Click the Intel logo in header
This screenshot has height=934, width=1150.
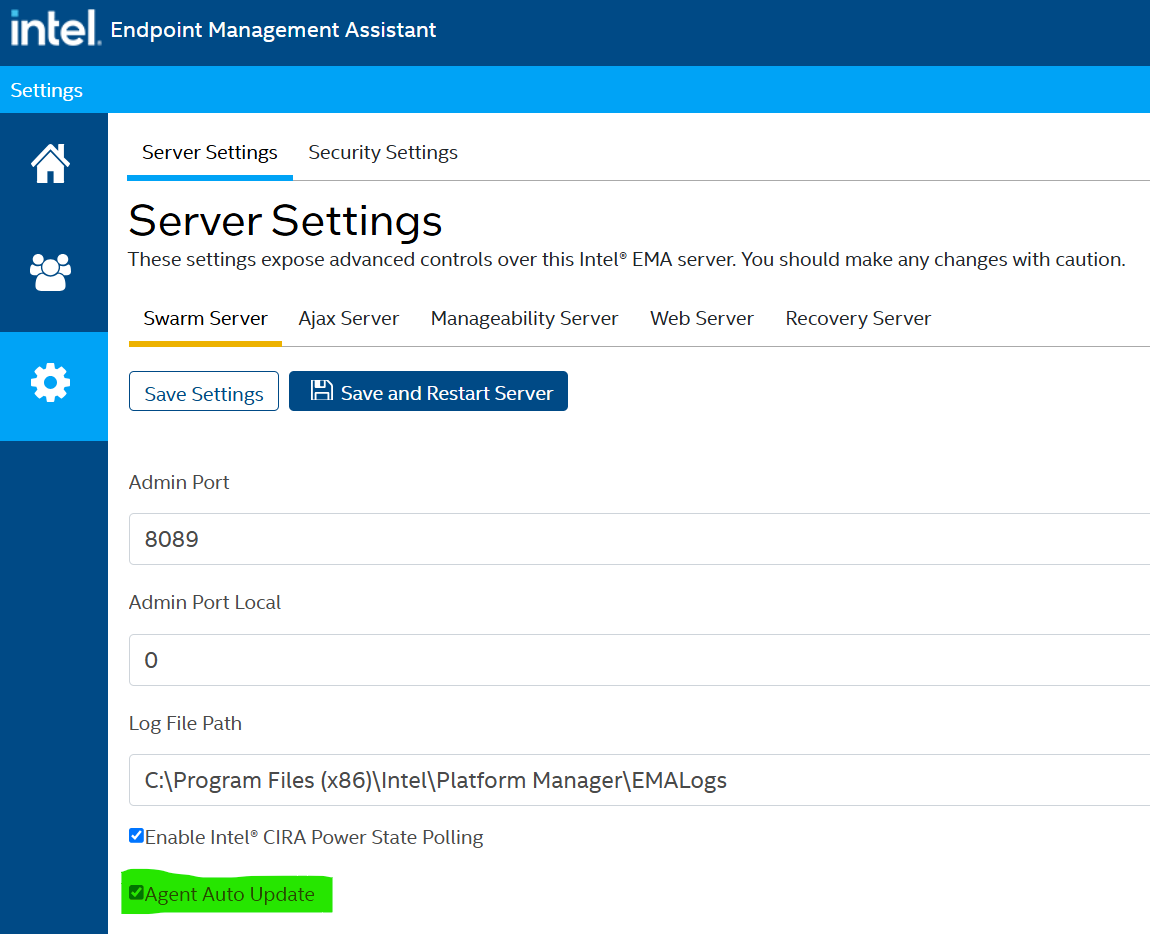55,29
